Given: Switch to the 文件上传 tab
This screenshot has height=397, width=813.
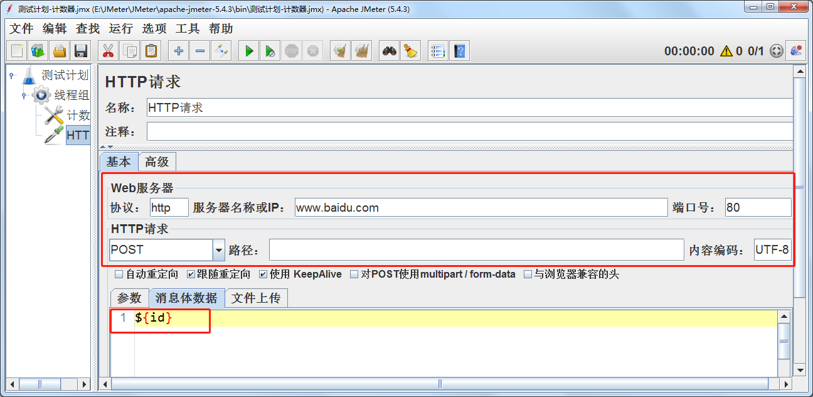Looking at the screenshot, I should [x=256, y=297].
